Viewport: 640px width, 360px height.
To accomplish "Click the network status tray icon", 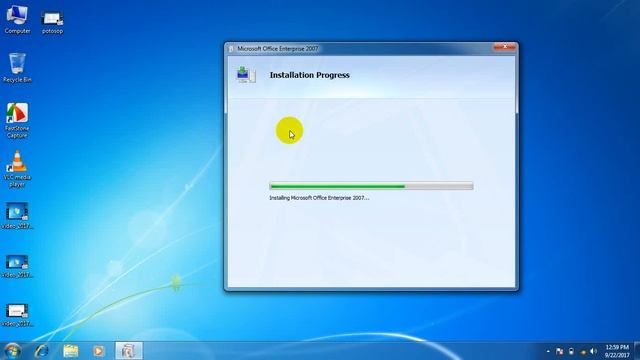I will [583, 352].
